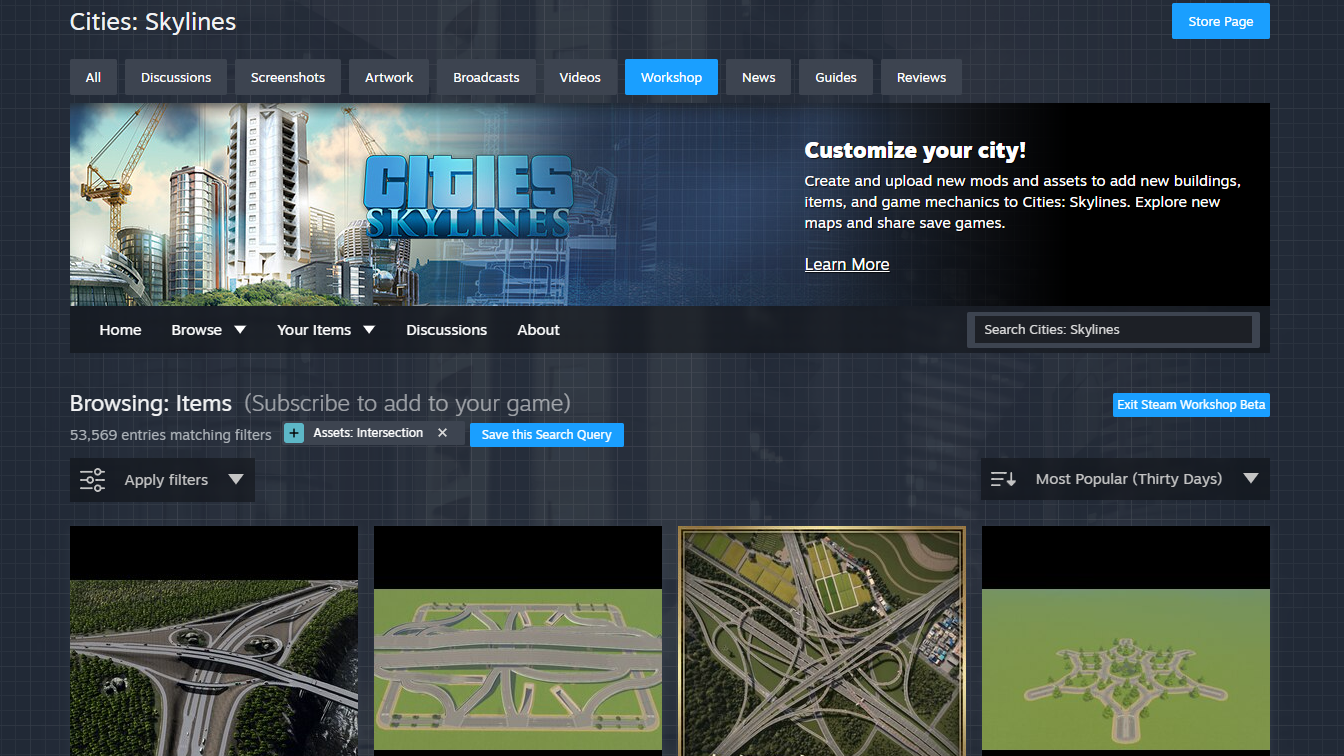Remove the Assets: Intersection filter with the X
Image resolution: width=1344 pixels, height=756 pixels.
(442, 433)
